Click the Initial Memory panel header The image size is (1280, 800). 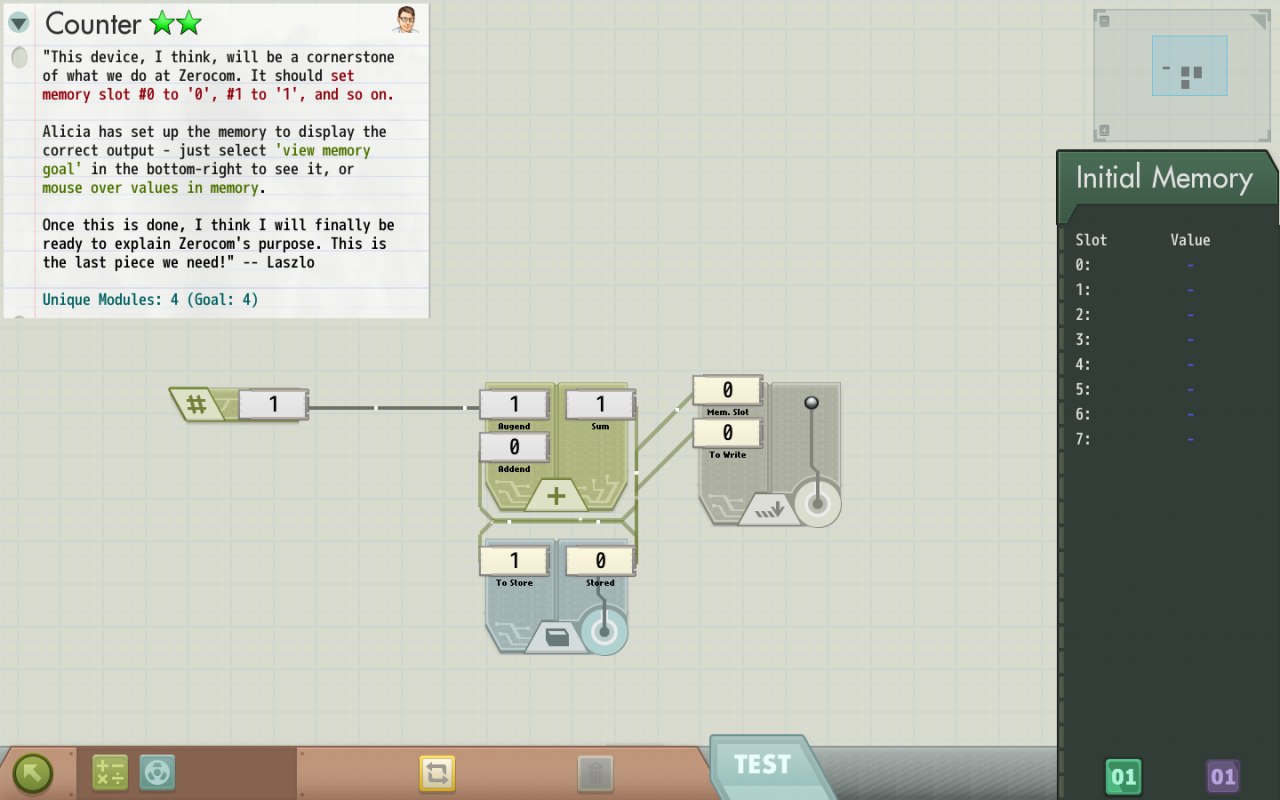[x=1164, y=179]
